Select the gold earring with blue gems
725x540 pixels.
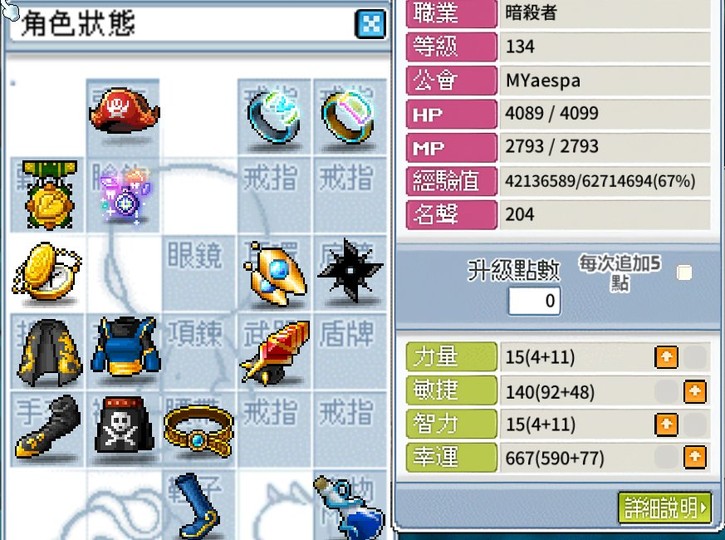pos(275,274)
